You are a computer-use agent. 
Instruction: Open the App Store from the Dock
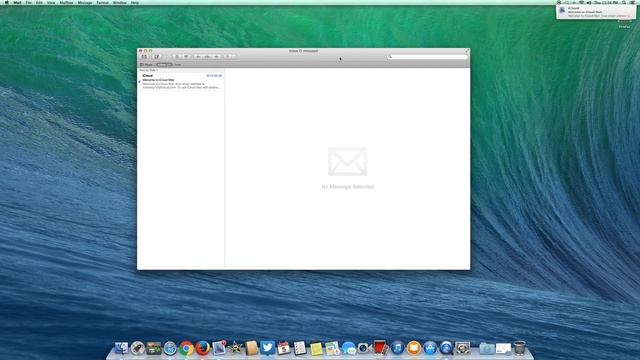click(429, 348)
